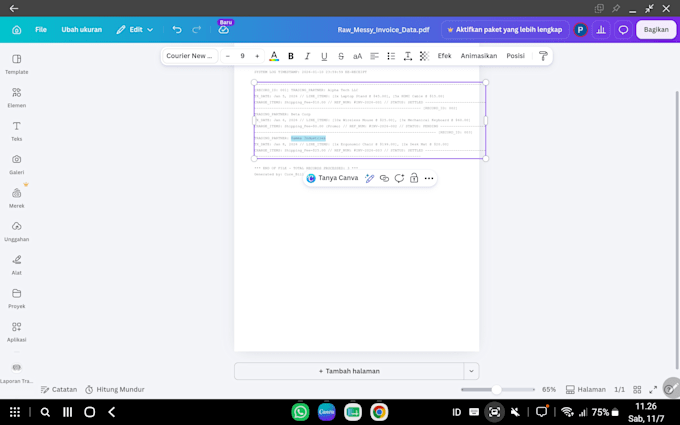The width and height of the screenshot is (680, 425).
Task: Redo the last action
Action: point(197,29)
